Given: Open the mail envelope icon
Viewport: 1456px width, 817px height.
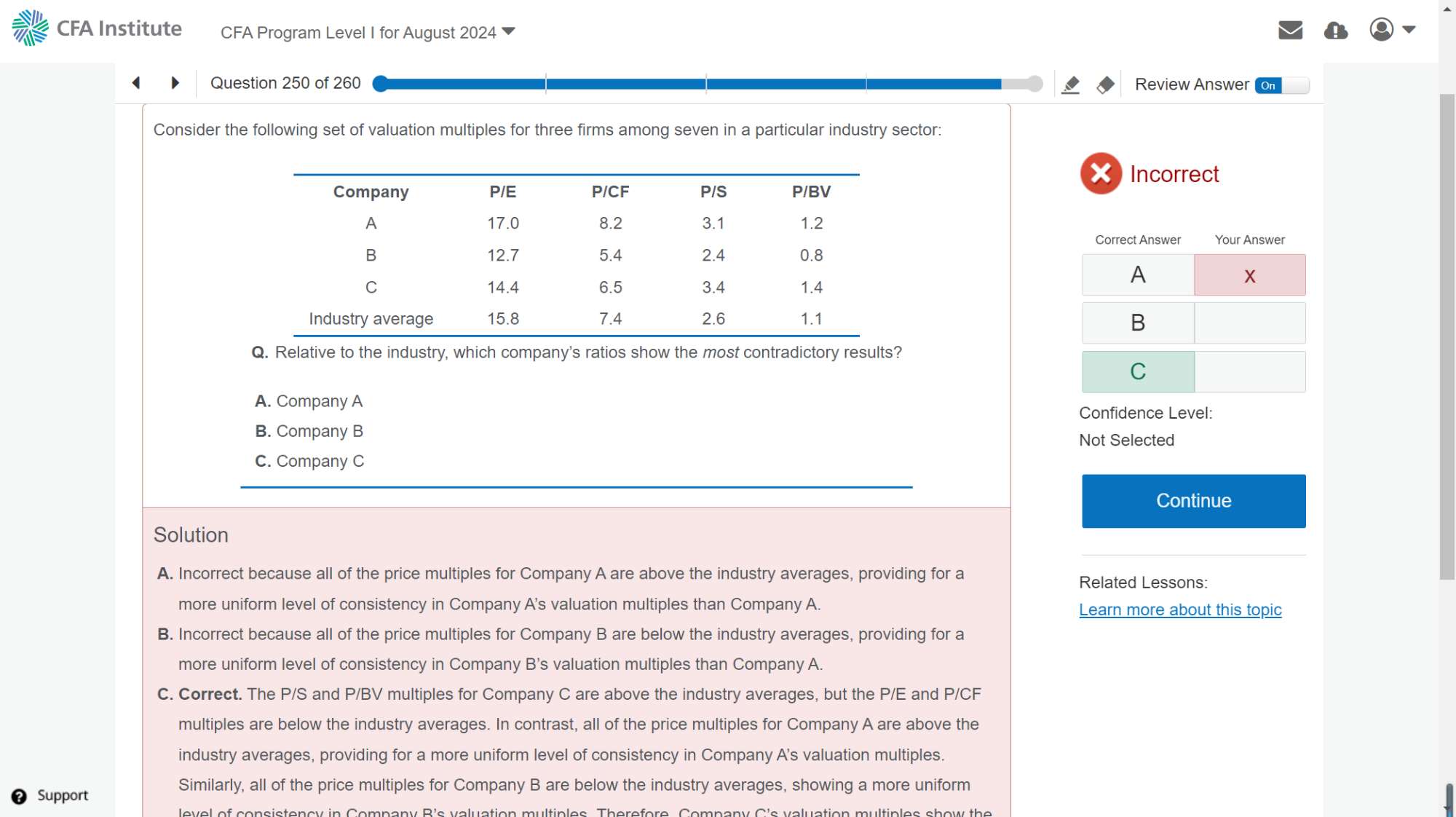Looking at the screenshot, I should [1290, 30].
